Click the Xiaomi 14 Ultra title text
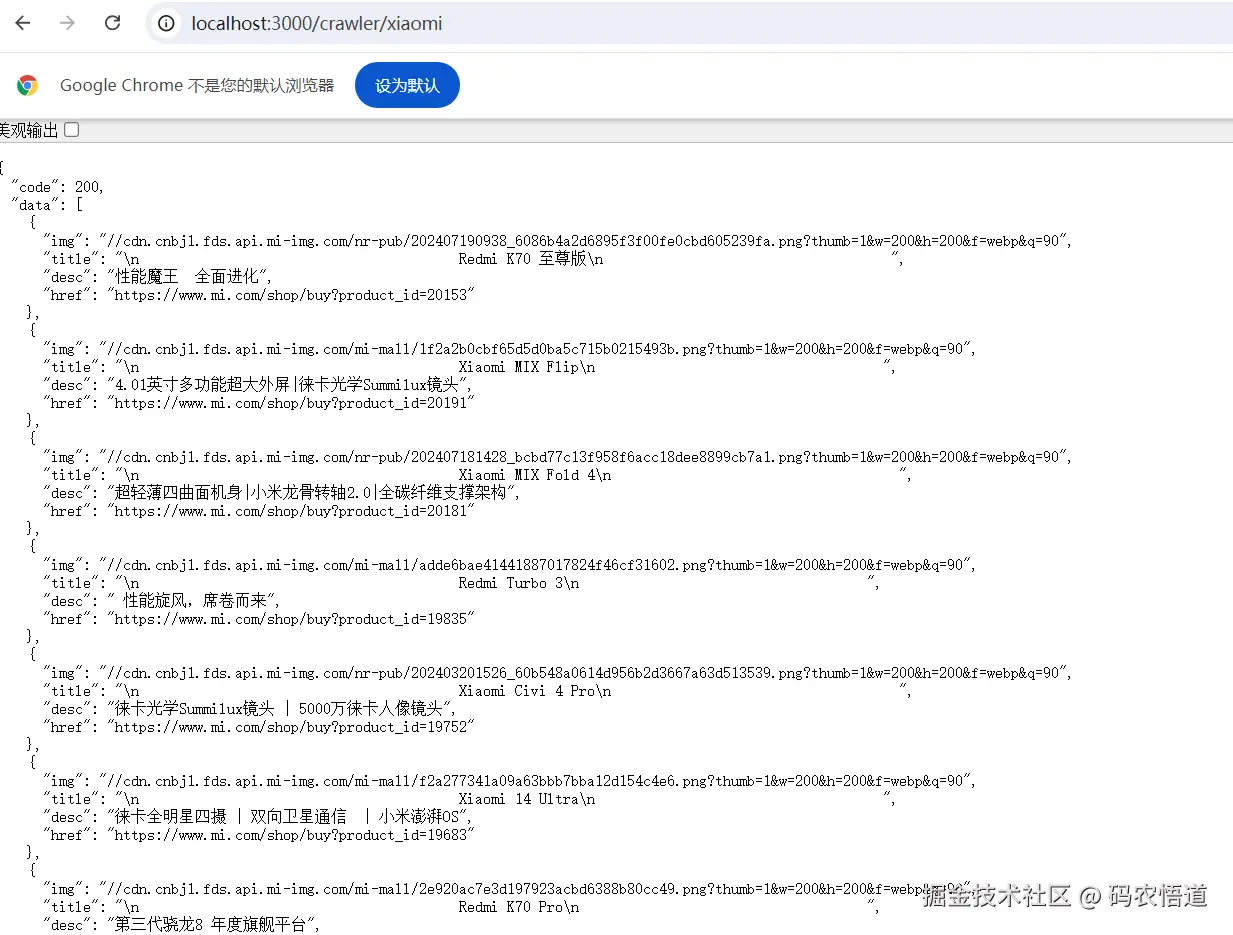 519,799
